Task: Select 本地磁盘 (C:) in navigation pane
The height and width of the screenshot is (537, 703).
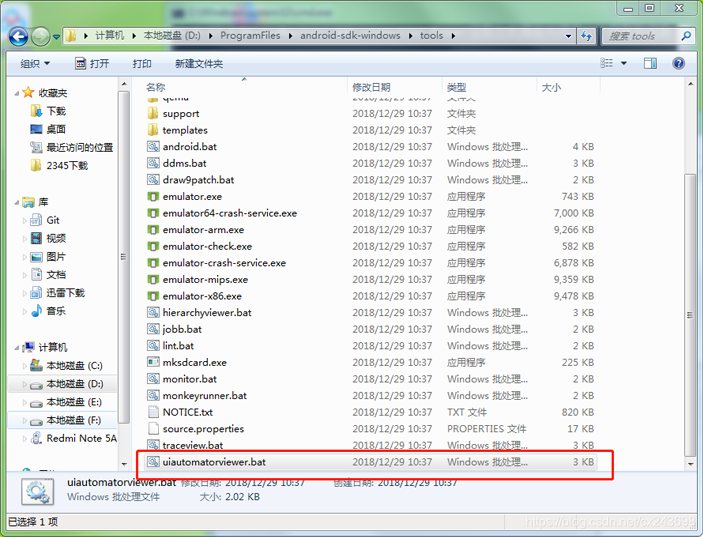Action: [74, 366]
